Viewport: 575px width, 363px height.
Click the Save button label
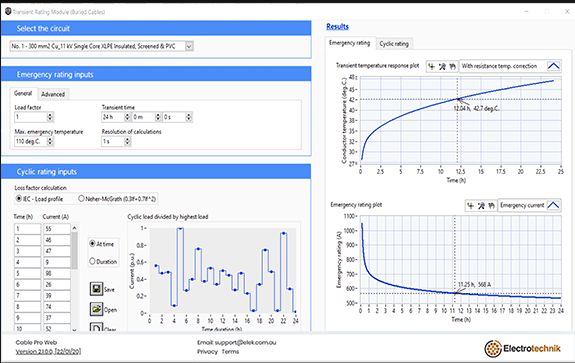[x=109, y=290]
